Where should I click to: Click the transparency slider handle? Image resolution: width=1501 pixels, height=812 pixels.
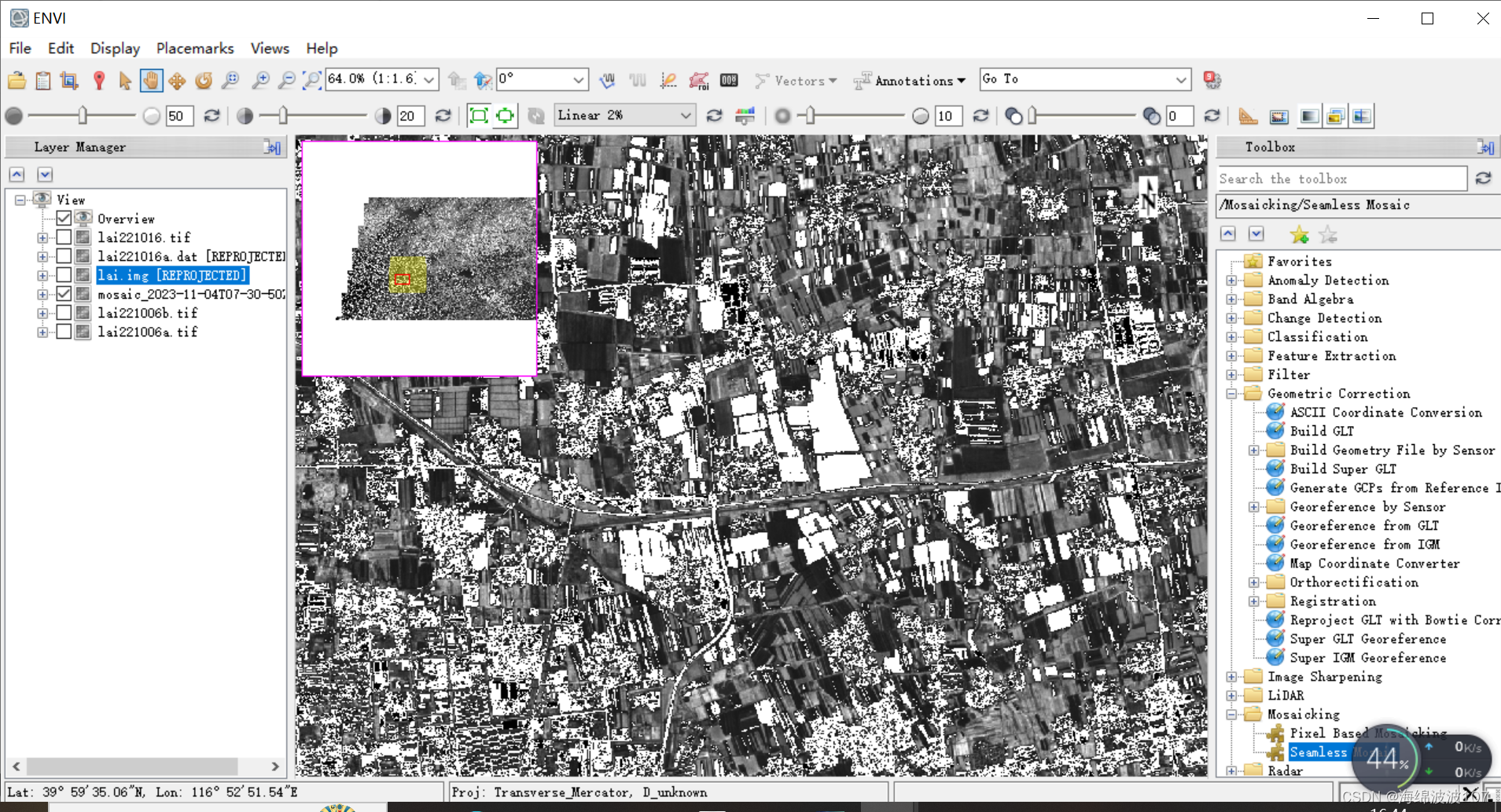pos(1033,116)
